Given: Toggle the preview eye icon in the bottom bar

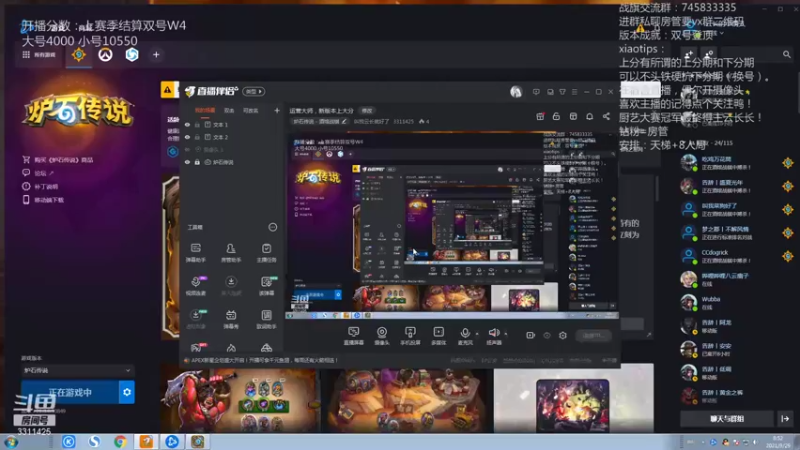Looking at the screenshot, I should pyautogui.click(x=547, y=335).
